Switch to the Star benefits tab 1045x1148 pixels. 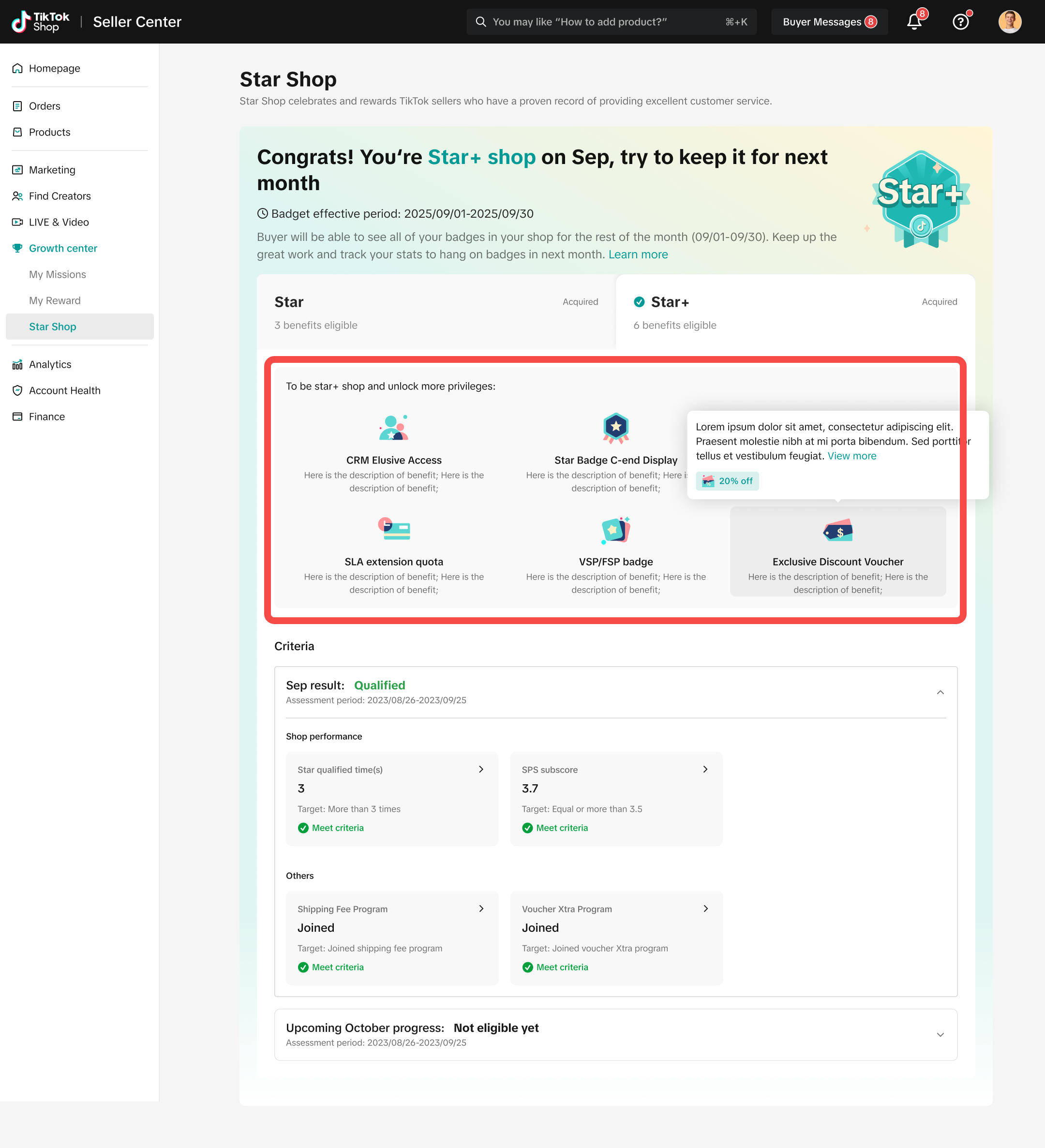pyautogui.click(x=435, y=312)
